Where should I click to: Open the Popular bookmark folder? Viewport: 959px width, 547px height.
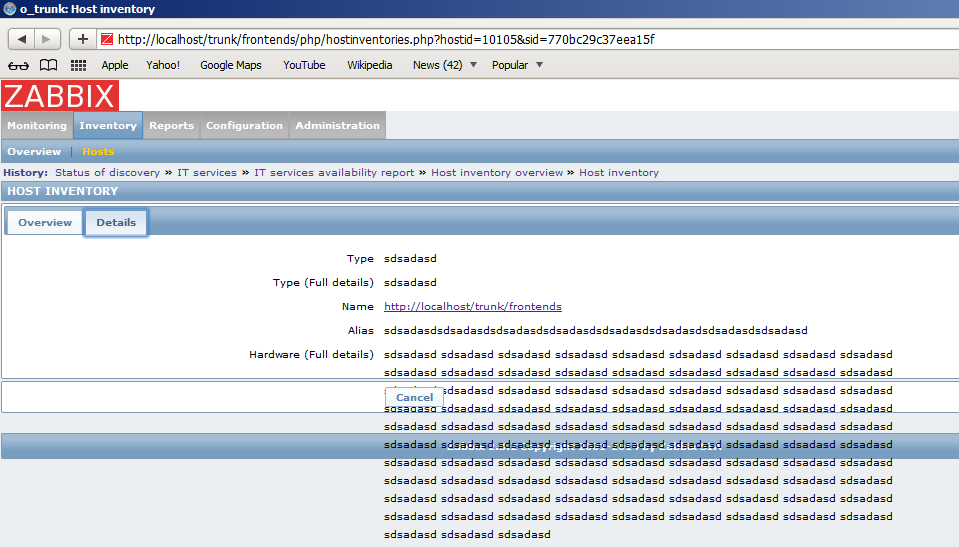509,65
